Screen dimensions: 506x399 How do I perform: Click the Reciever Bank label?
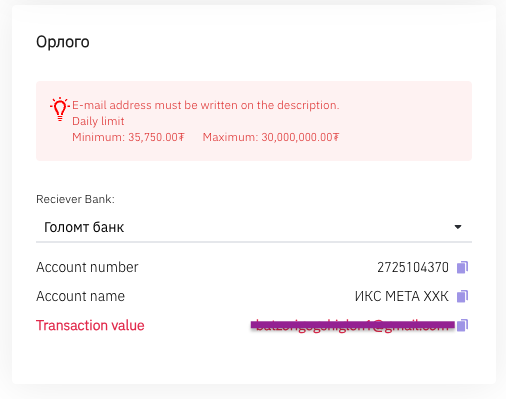tap(75, 199)
